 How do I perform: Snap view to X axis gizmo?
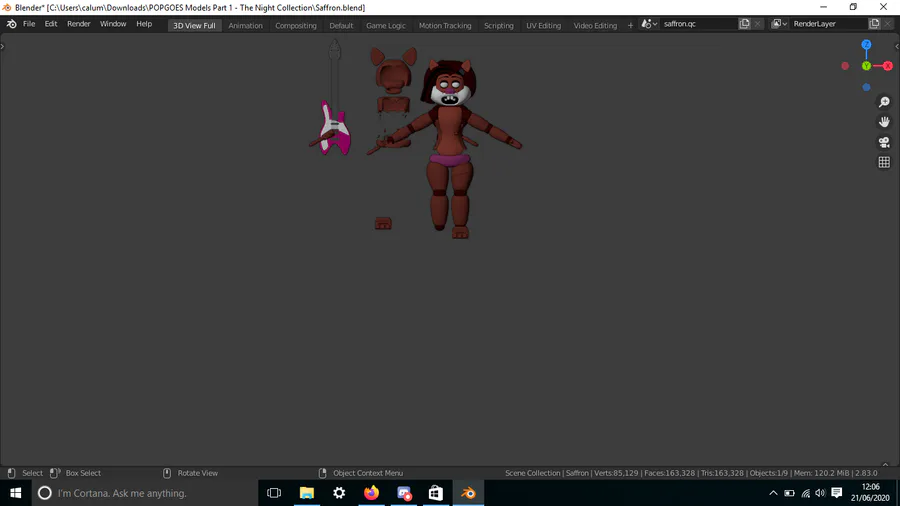(x=888, y=66)
